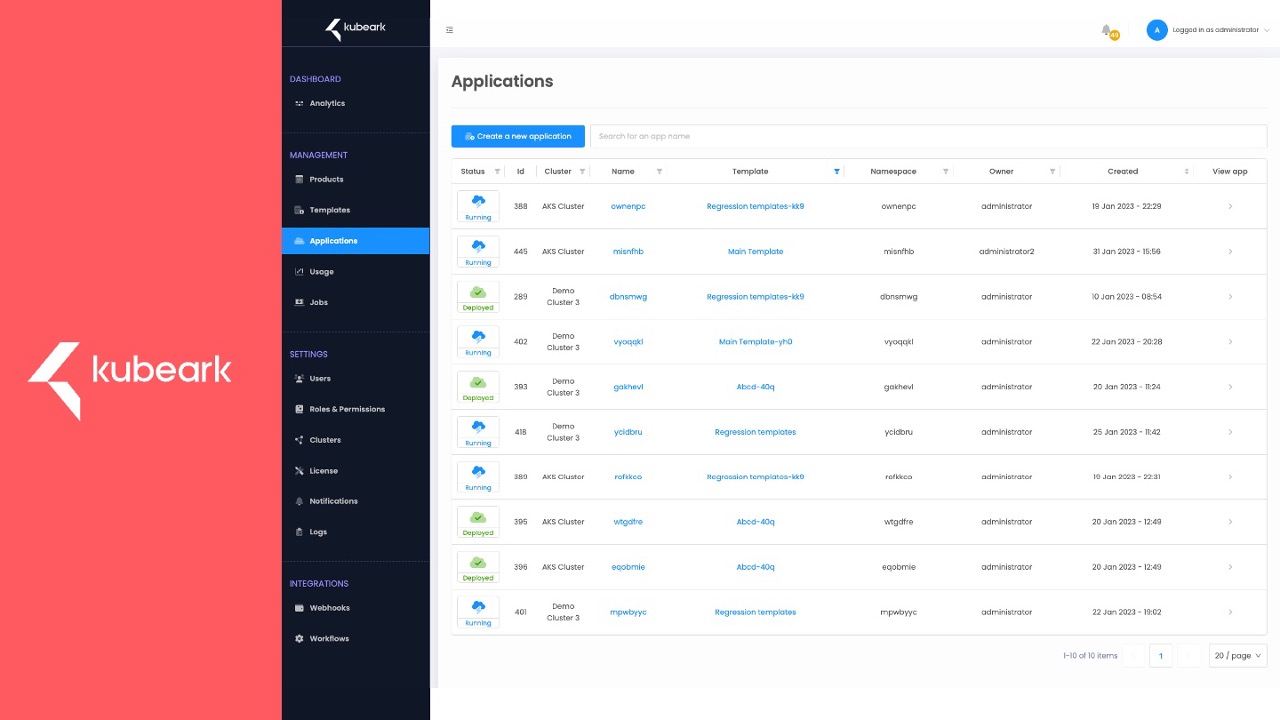Filter the Status column using its funnel icon
Image resolution: width=1280 pixels, height=720 pixels.
(x=497, y=171)
